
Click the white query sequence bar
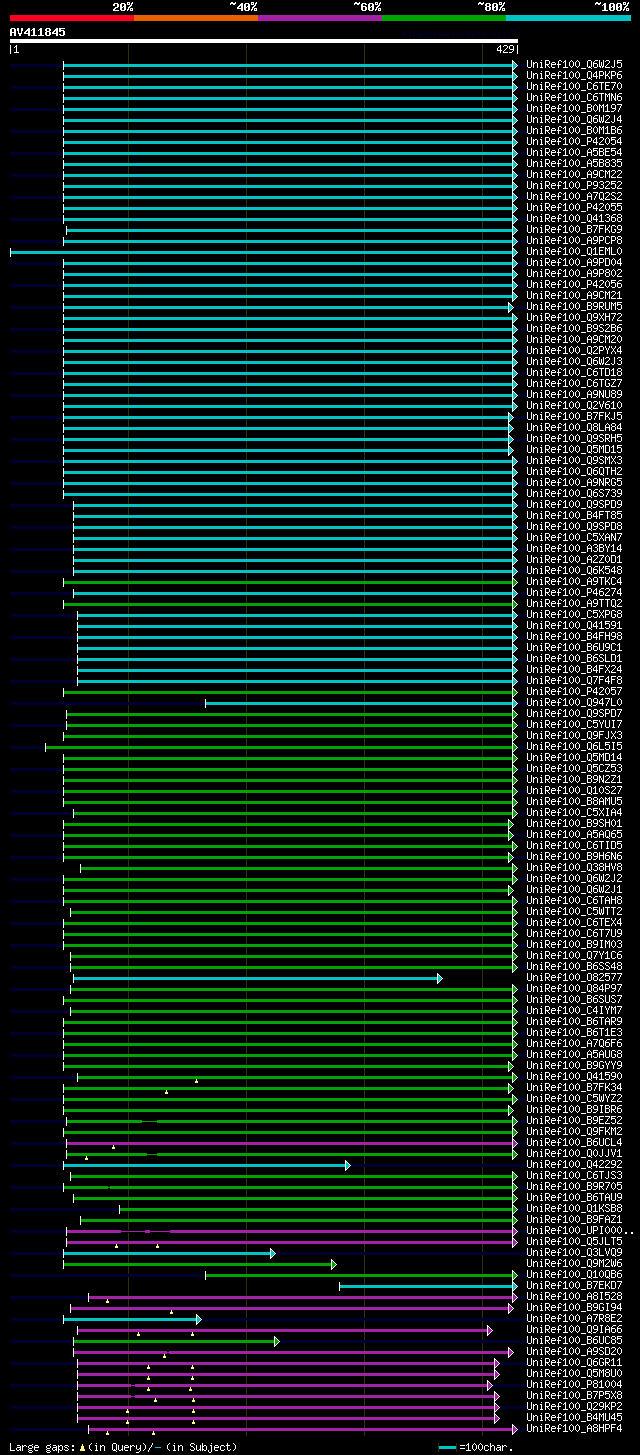coord(264,41)
